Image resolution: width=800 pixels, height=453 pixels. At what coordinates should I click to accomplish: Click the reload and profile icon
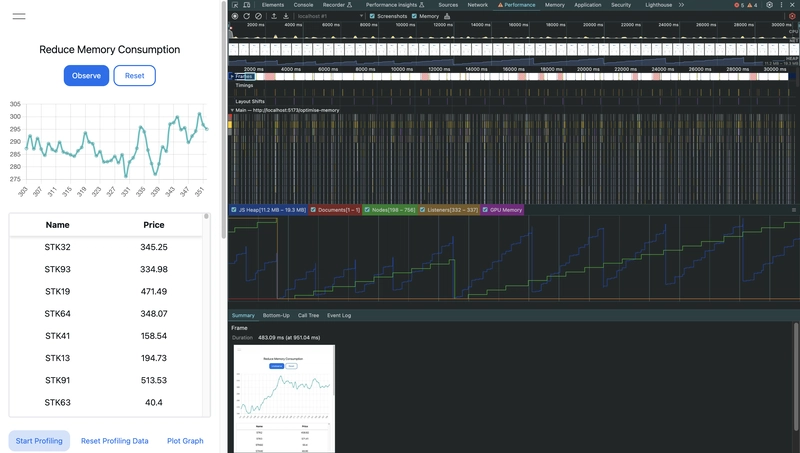click(246, 16)
